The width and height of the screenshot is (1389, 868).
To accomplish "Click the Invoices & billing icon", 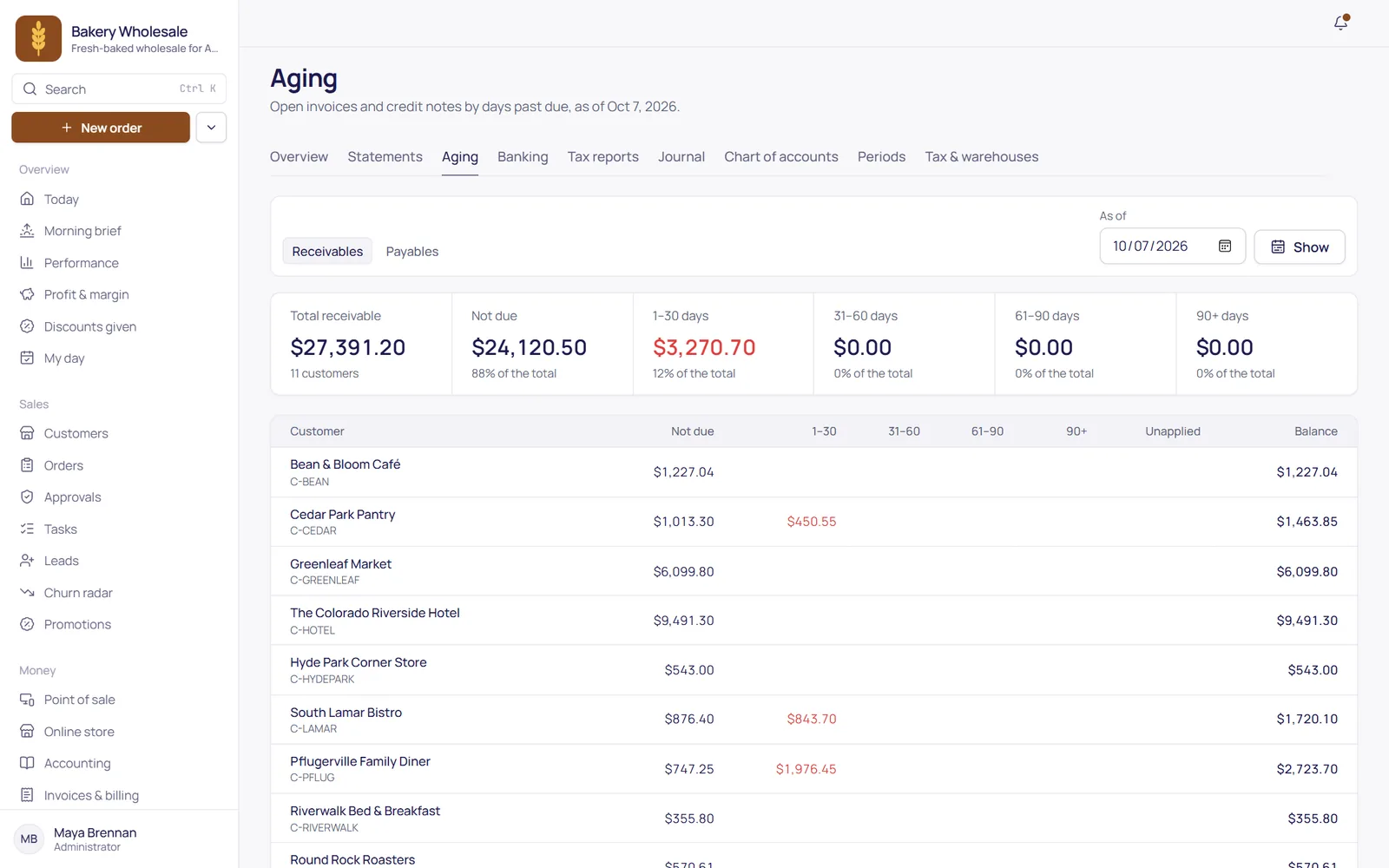I will pyautogui.click(x=27, y=795).
